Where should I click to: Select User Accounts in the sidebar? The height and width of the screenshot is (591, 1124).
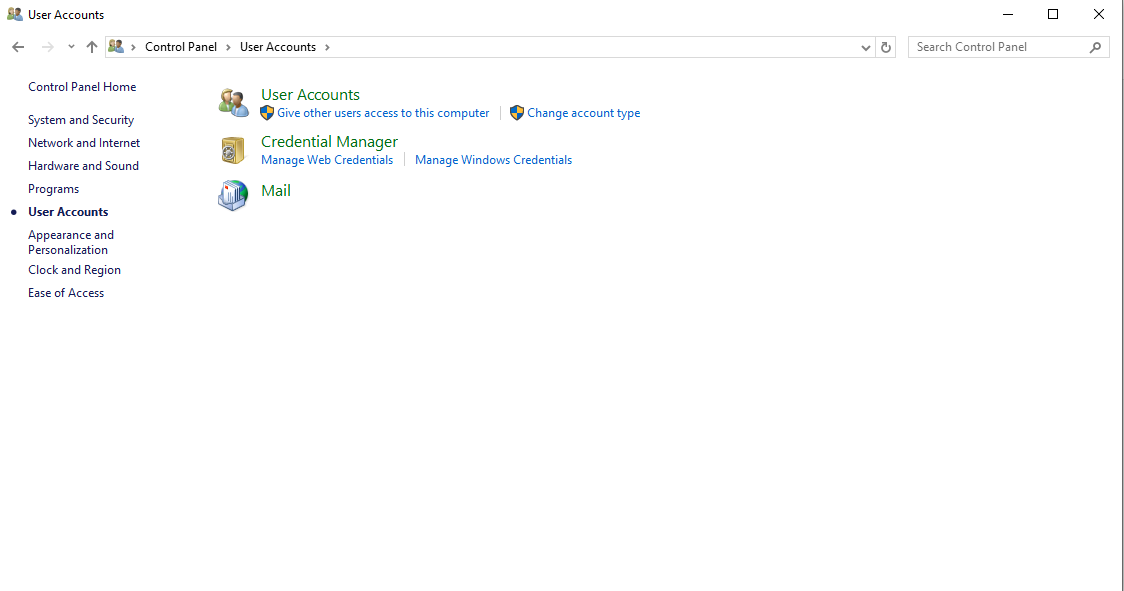68,212
